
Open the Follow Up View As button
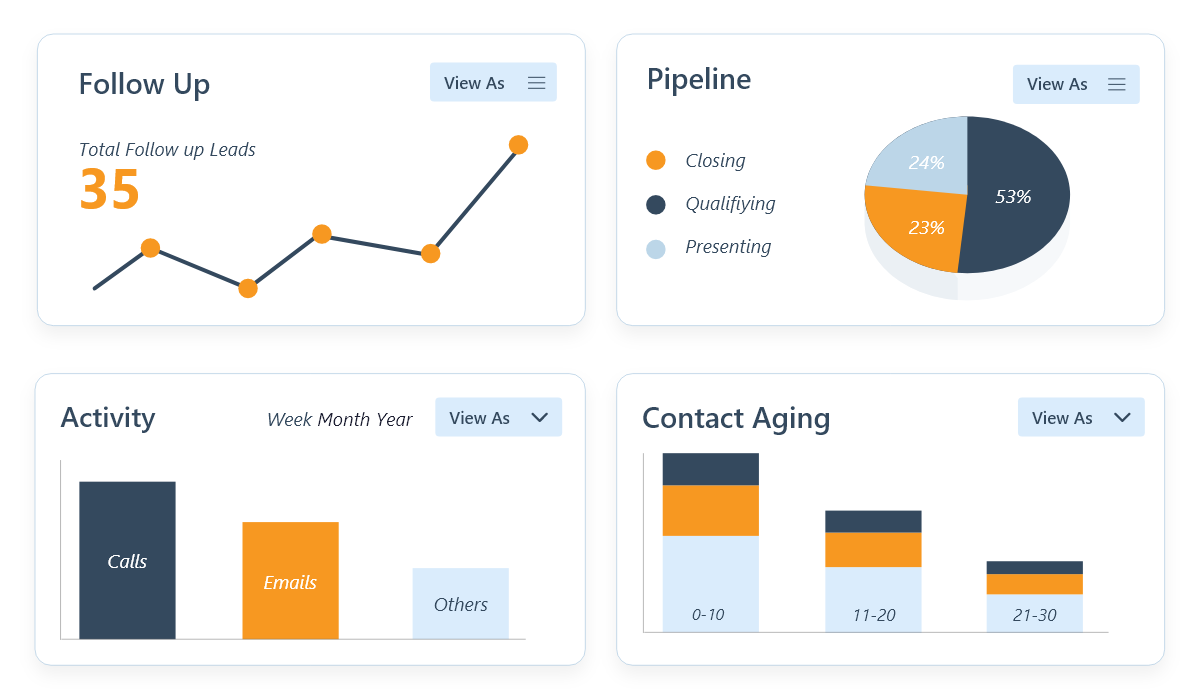(475, 83)
